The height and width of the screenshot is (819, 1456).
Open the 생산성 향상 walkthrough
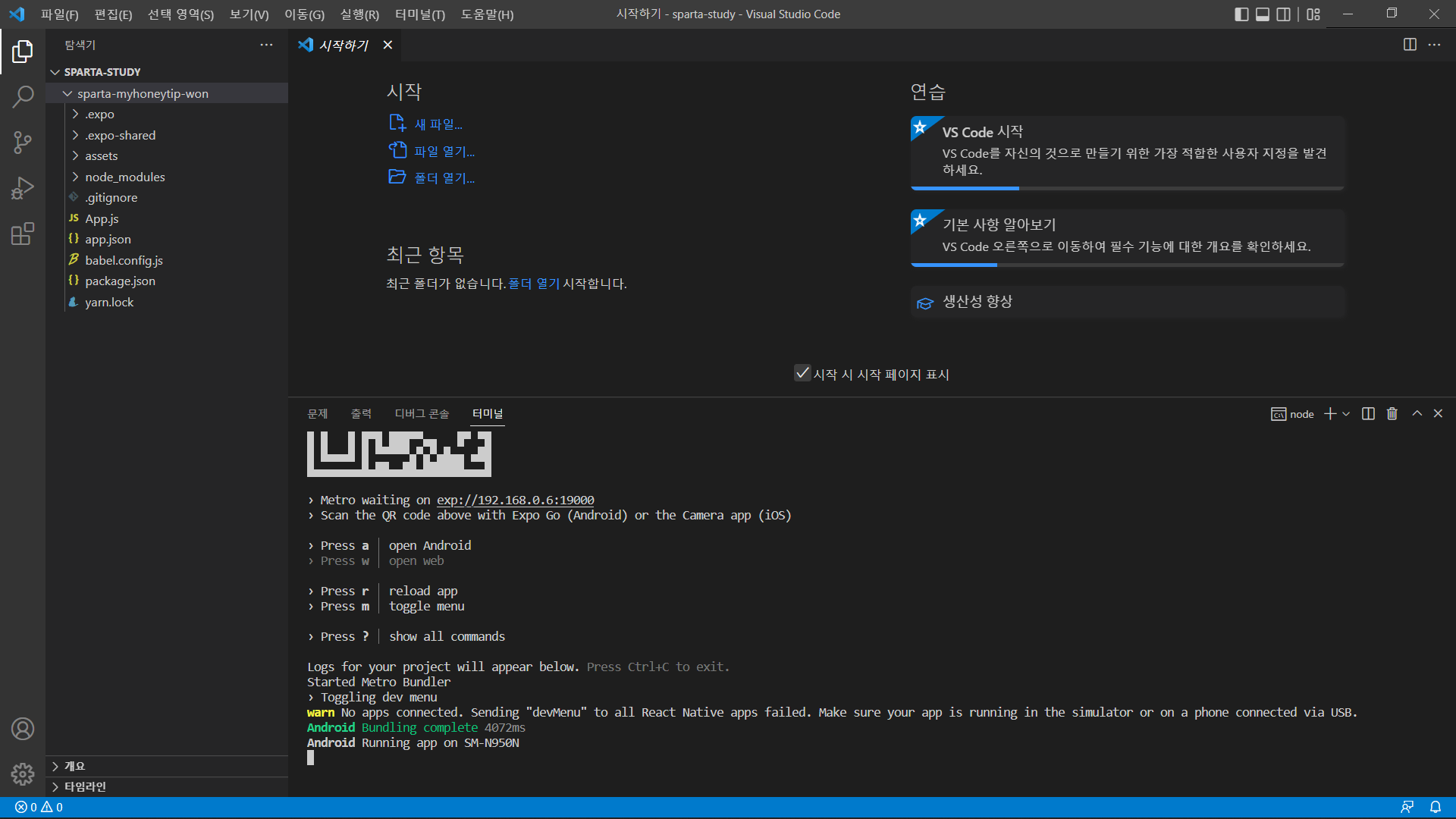point(1128,302)
